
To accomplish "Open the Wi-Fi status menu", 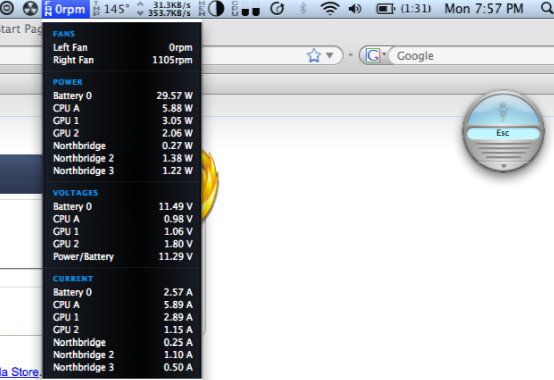I will coord(330,9).
